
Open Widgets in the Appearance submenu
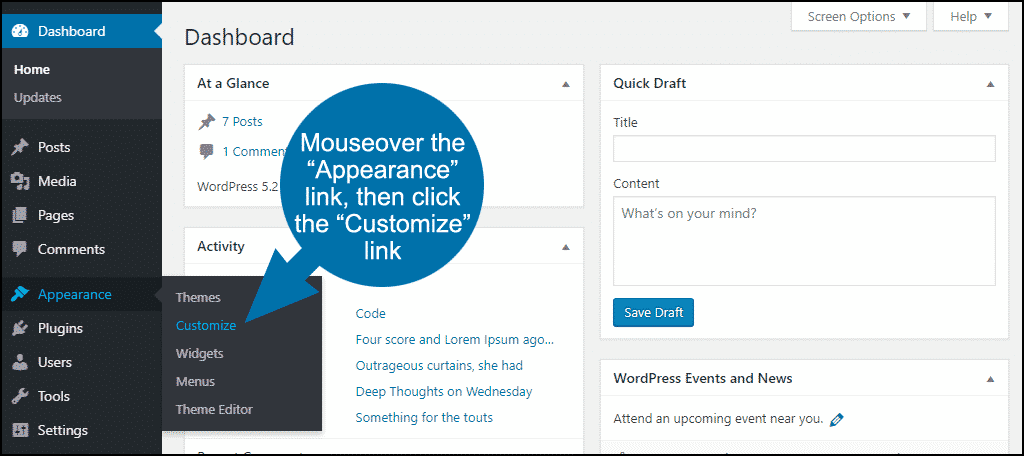tap(199, 353)
